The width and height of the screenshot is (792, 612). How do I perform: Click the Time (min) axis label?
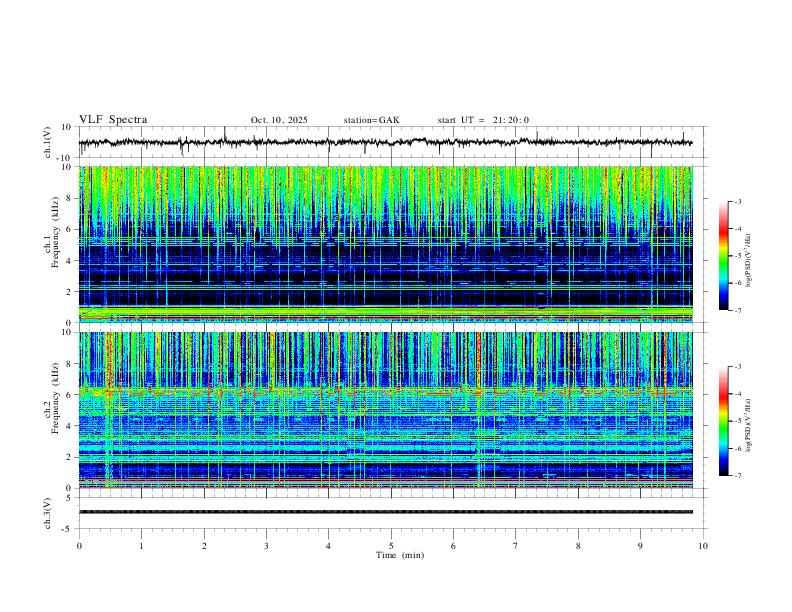(400, 555)
